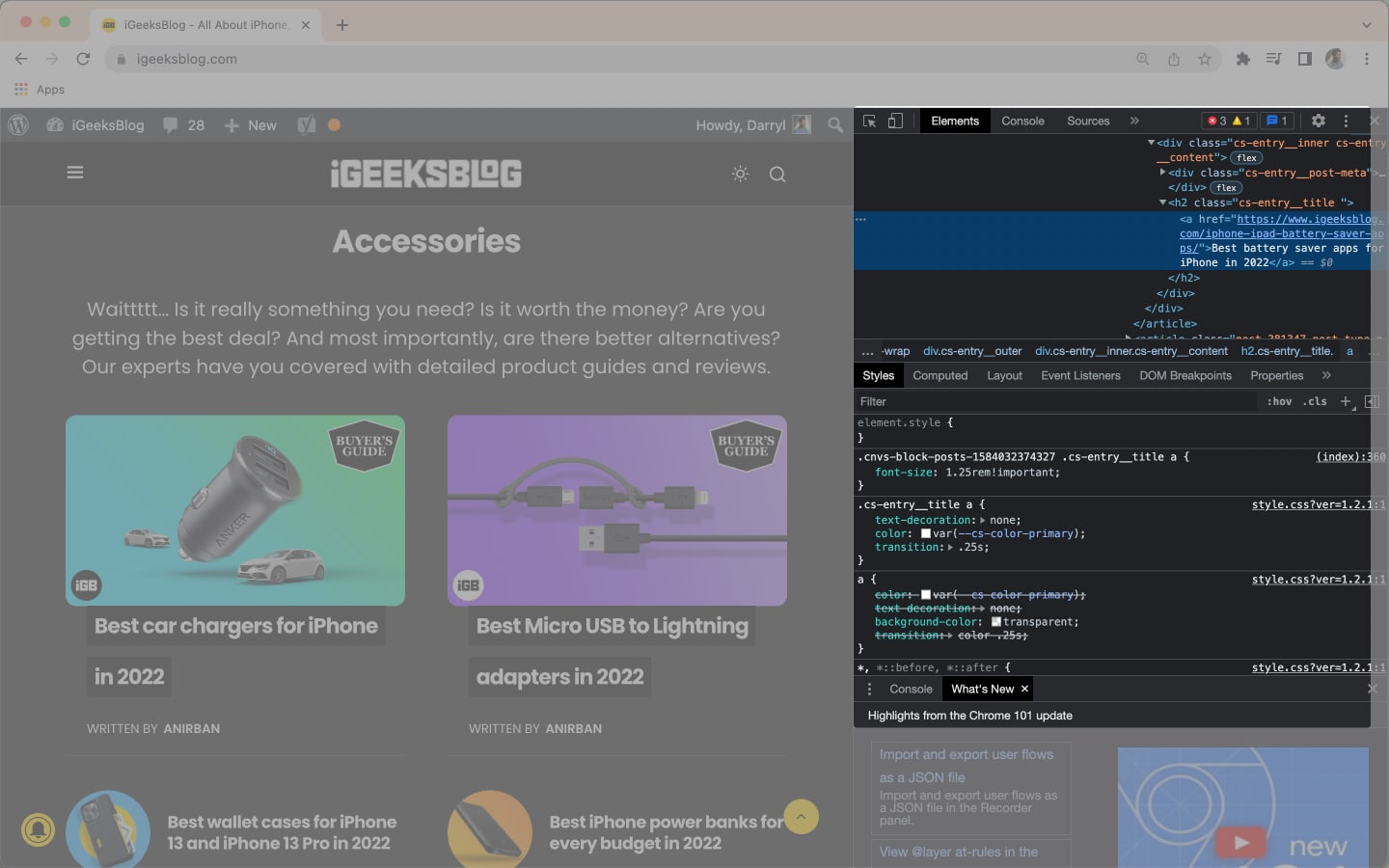Screen dimensions: 1389x868
Task: Collapse the cs-entry__inner div node
Action: (x=1151, y=143)
